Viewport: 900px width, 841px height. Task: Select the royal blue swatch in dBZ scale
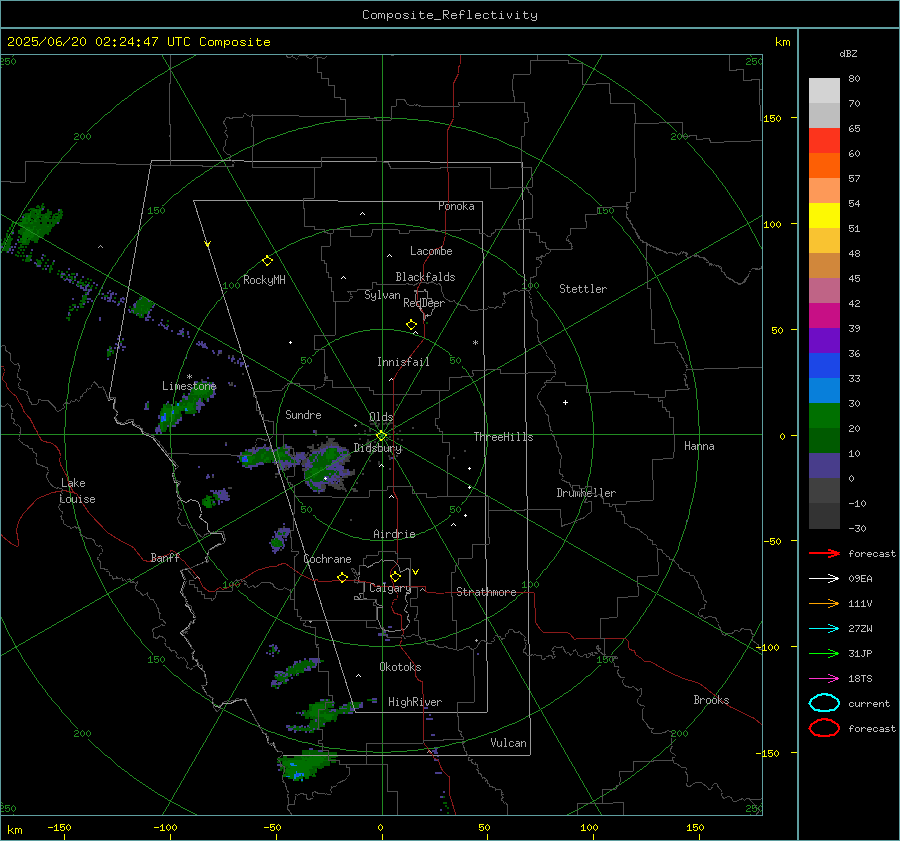click(x=824, y=366)
